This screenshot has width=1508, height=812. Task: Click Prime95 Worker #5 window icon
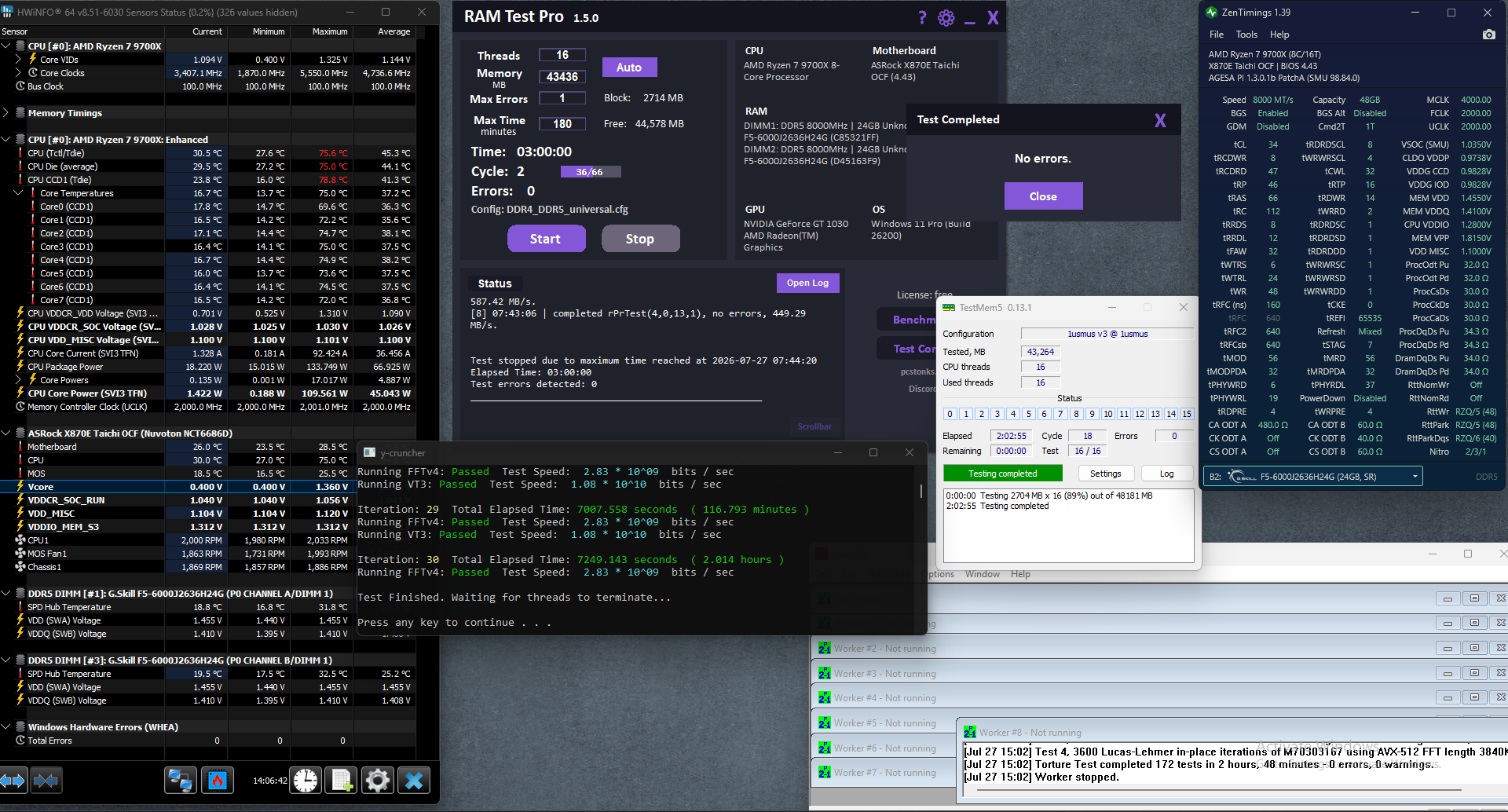click(x=824, y=723)
